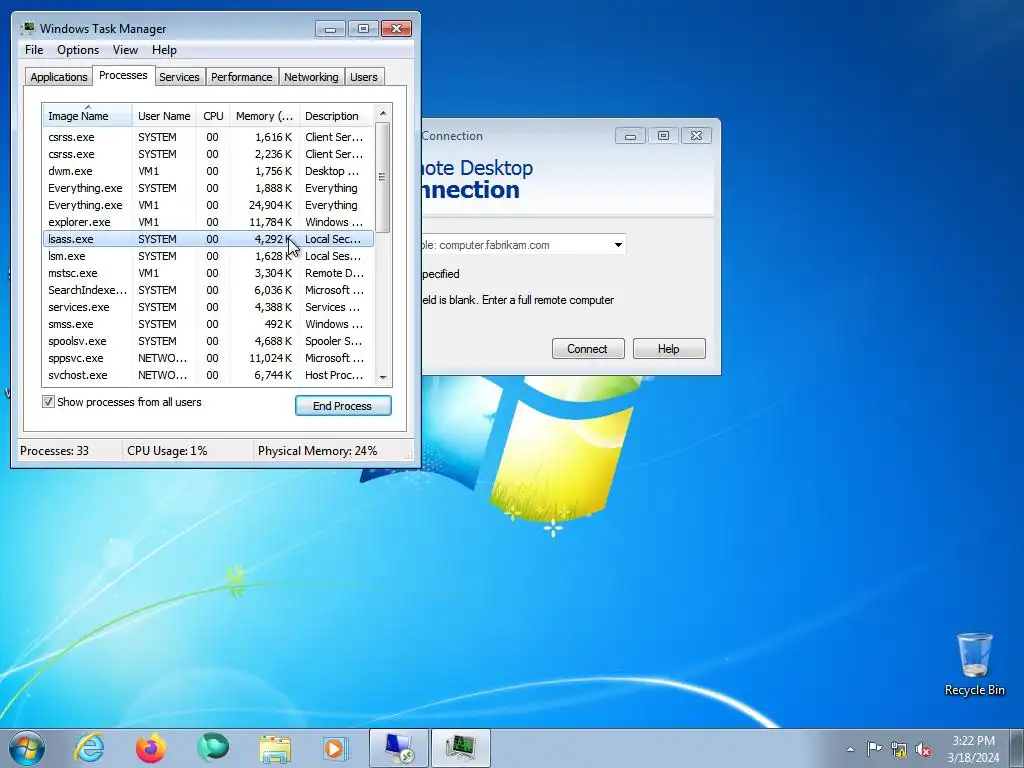The image size is (1024, 768).
Task: Select Everything.exe row with 24,904 K memory
Action: (x=208, y=205)
